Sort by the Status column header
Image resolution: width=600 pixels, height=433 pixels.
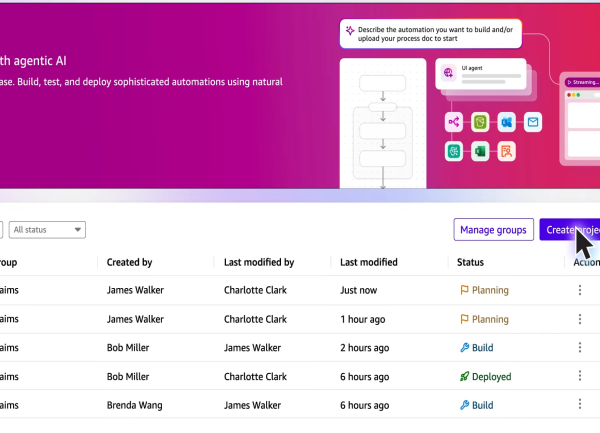(x=470, y=262)
